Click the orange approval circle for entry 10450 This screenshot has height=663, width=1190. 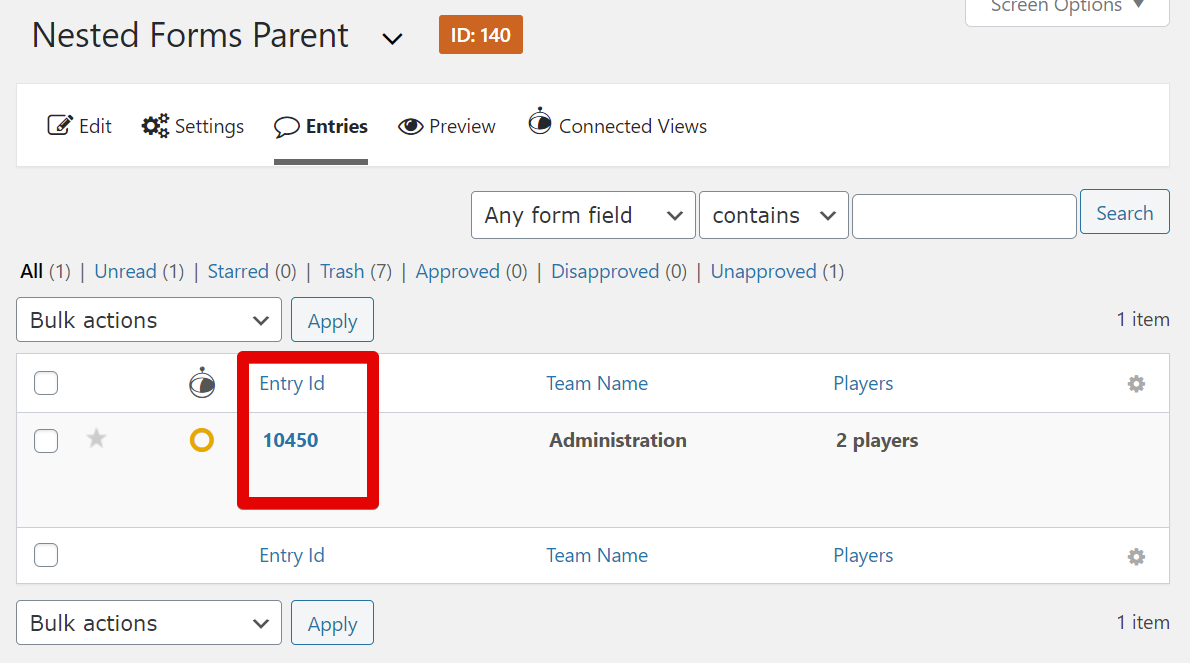click(202, 440)
